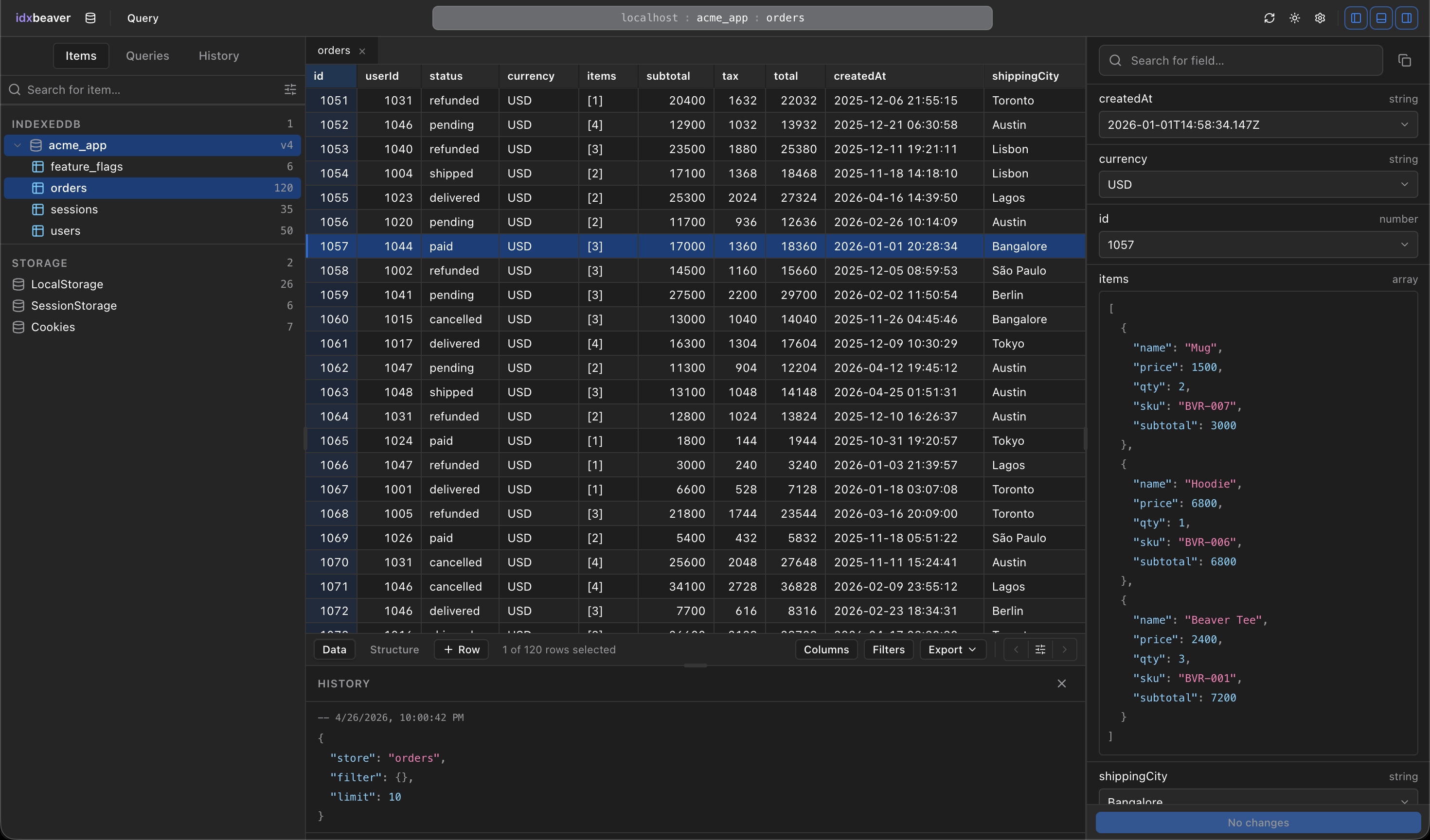This screenshot has height=840, width=1430.
Task: Select the Data view tab
Action: [x=334, y=649]
